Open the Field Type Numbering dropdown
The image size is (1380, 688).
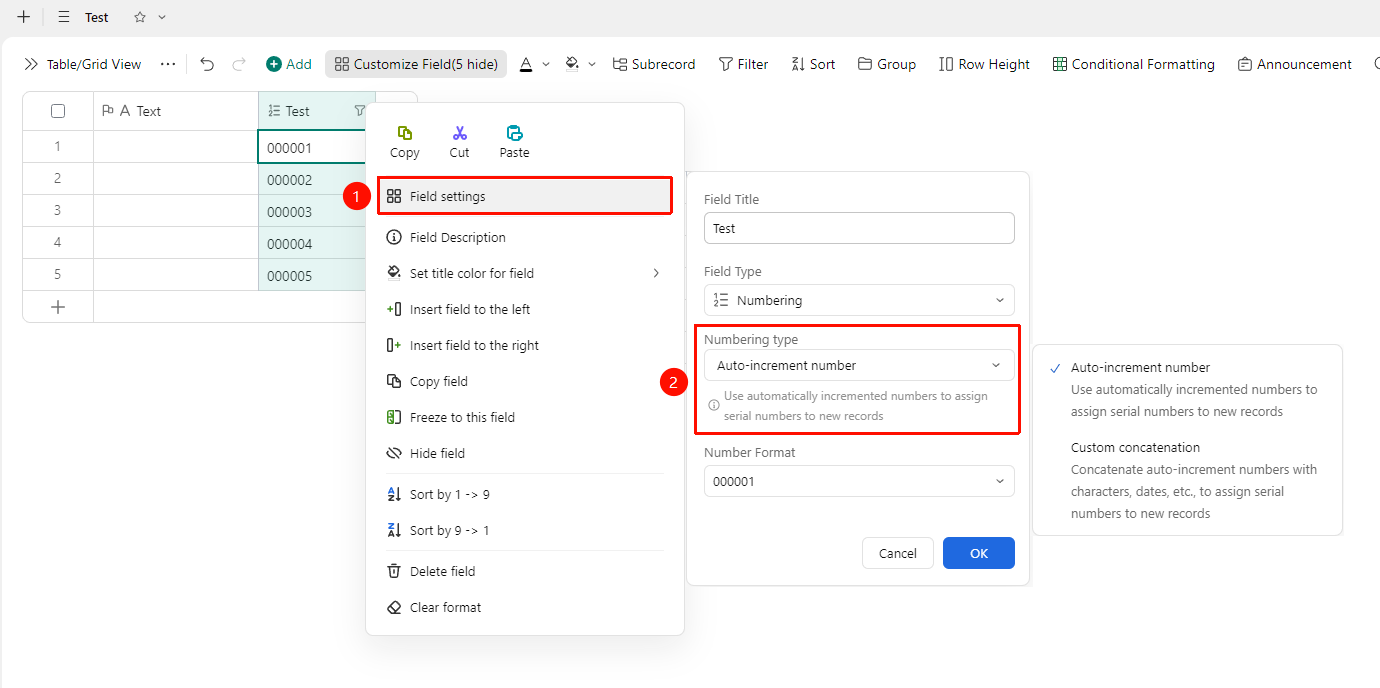(x=859, y=300)
